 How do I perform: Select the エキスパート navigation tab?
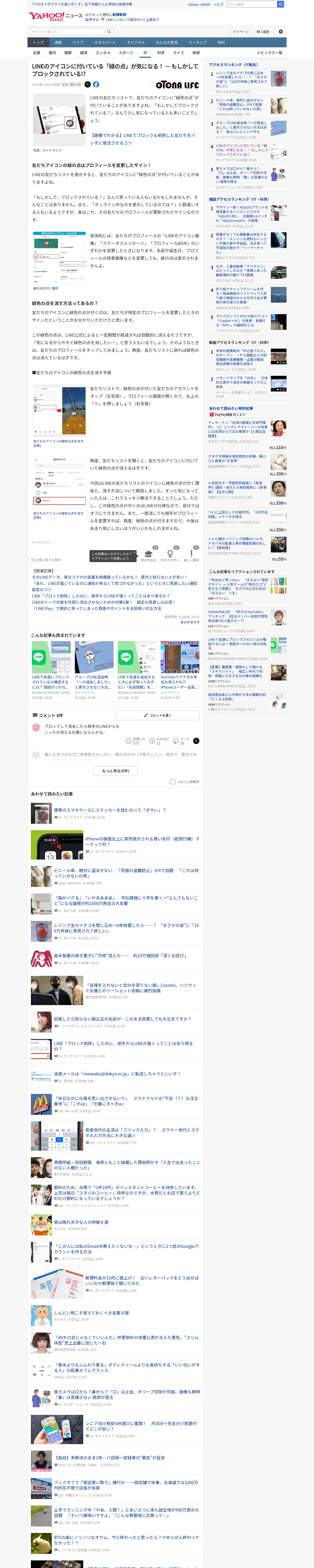tap(105, 43)
